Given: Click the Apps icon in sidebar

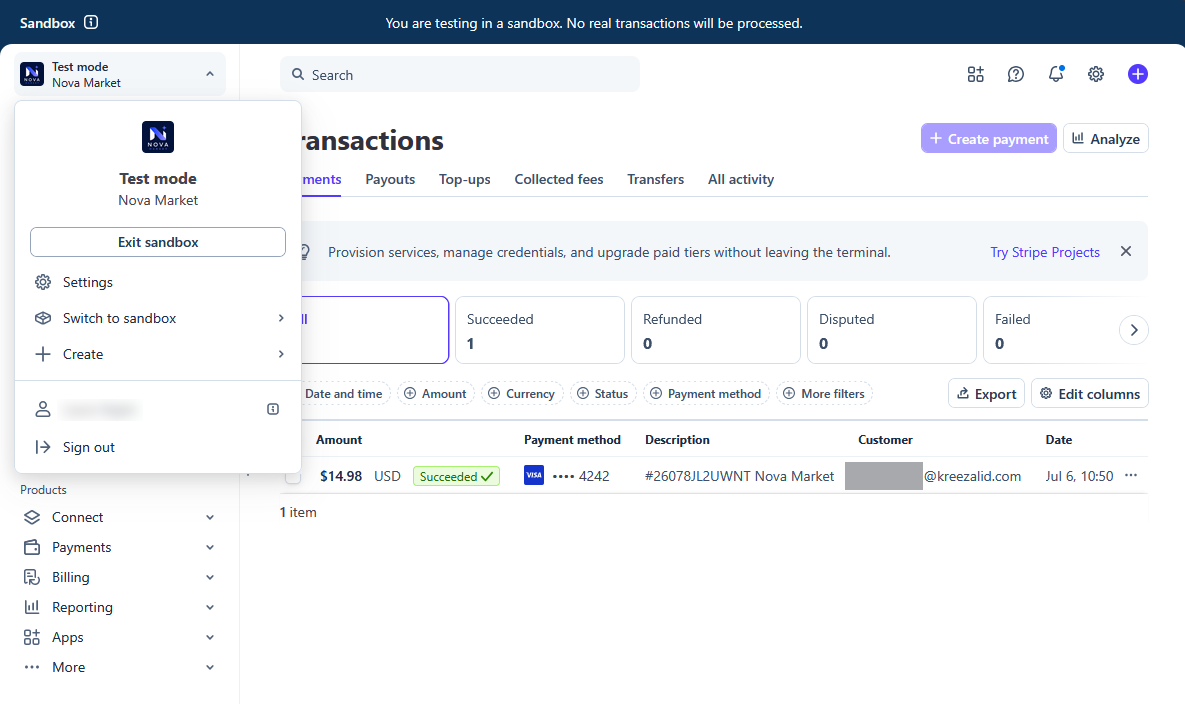Looking at the screenshot, I should pyautogui.click(x=32, y=638).
